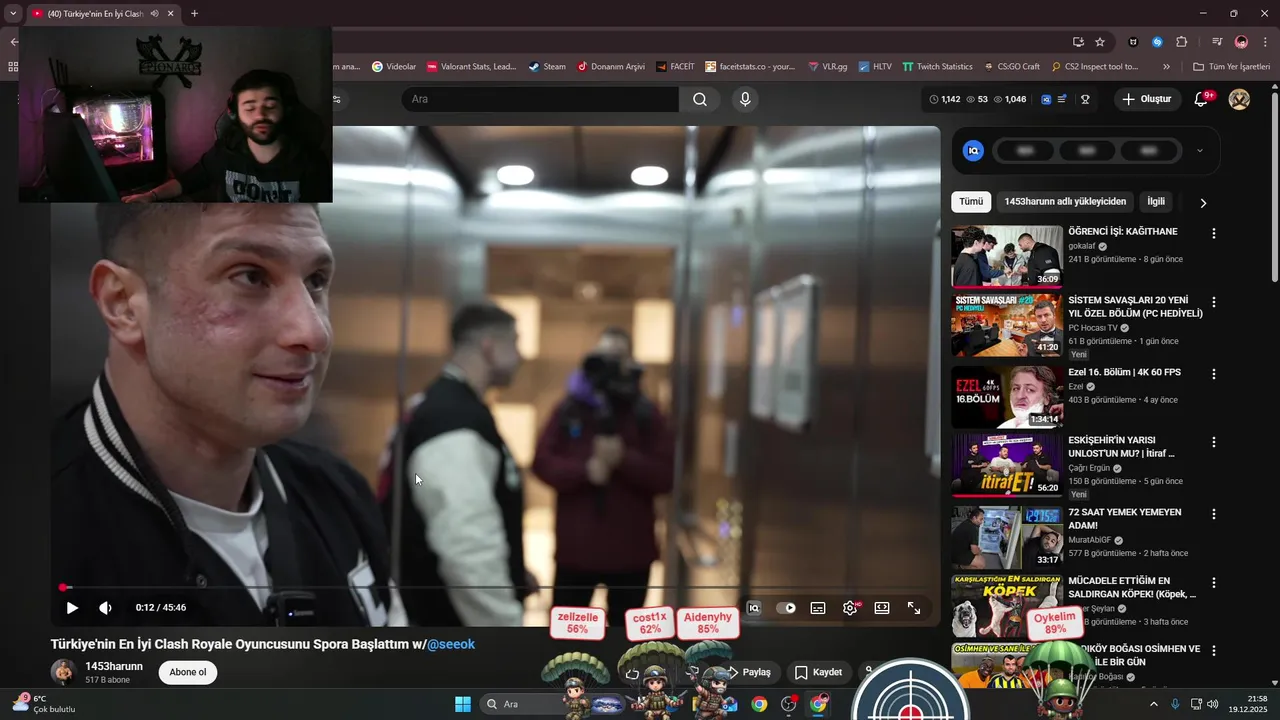Play the paused YouTube video
This screenshot has height=720, width=1280.
coord(72,608)
